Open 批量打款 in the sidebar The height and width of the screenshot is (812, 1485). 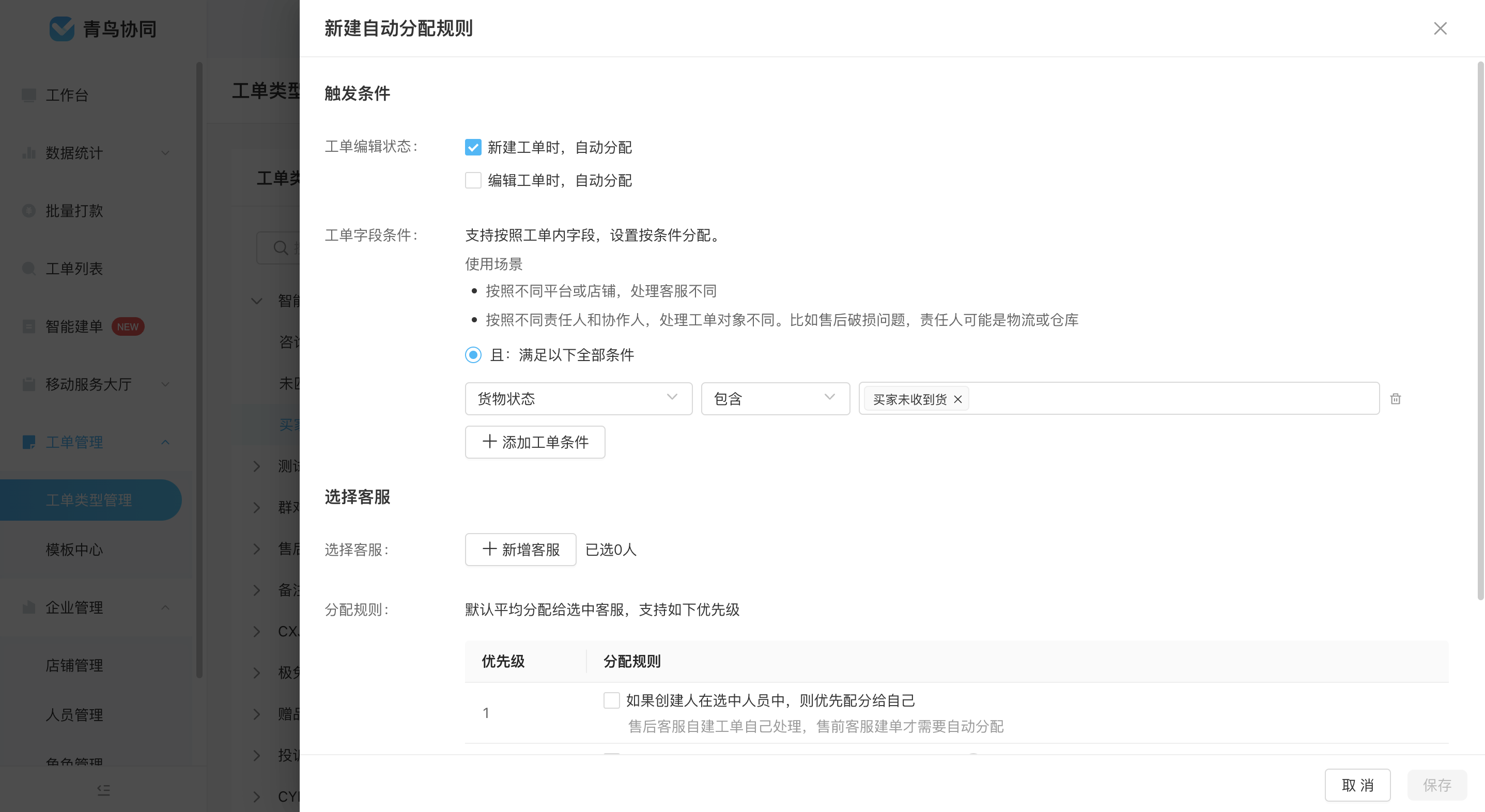pyautogui.click(x=74, y=210)
